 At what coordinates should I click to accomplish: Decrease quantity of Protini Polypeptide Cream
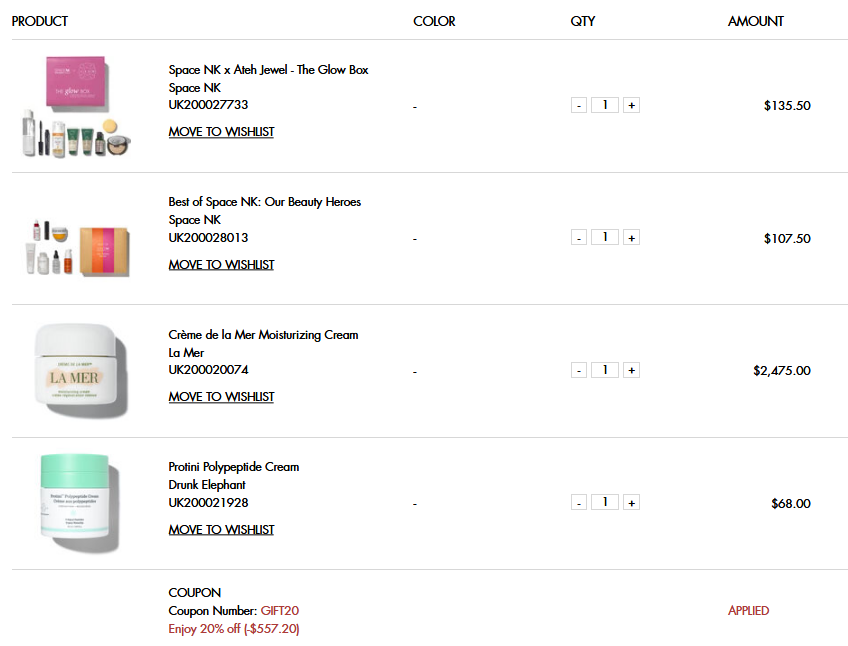[x=579, y=502]
